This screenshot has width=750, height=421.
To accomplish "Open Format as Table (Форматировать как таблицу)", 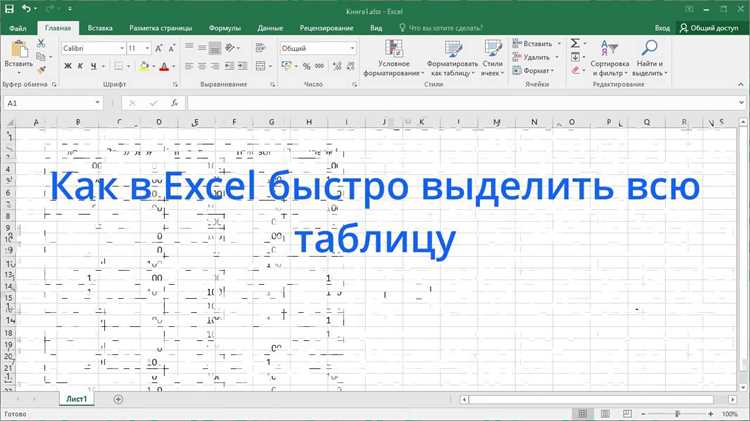I will [452, 58].
